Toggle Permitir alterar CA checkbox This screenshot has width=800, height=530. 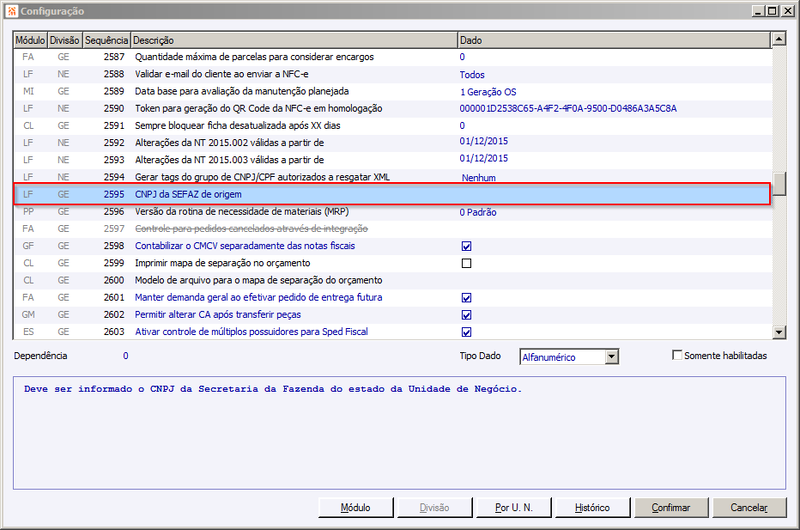tap(466, 315)
